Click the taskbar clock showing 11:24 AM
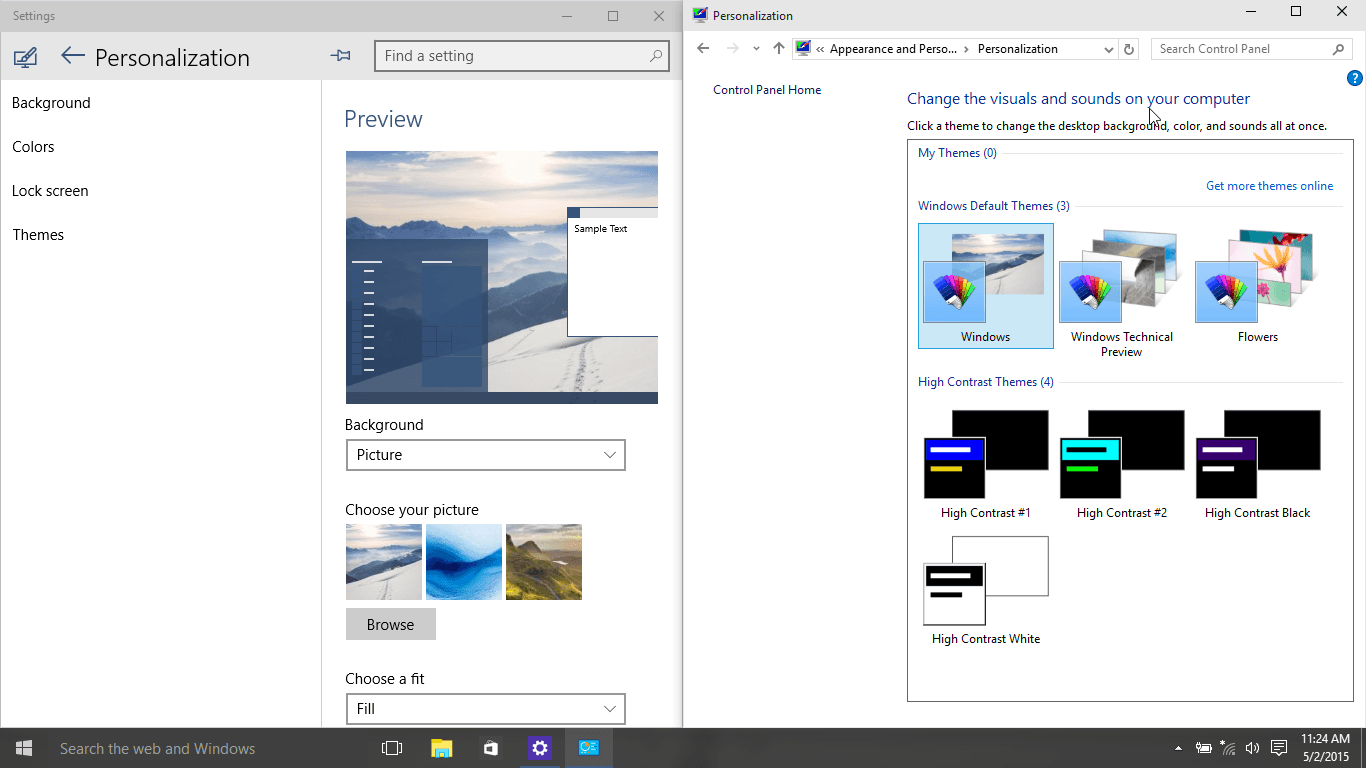The width and height of the screenshot is (1366, 768). click(x=1326, y=748)
